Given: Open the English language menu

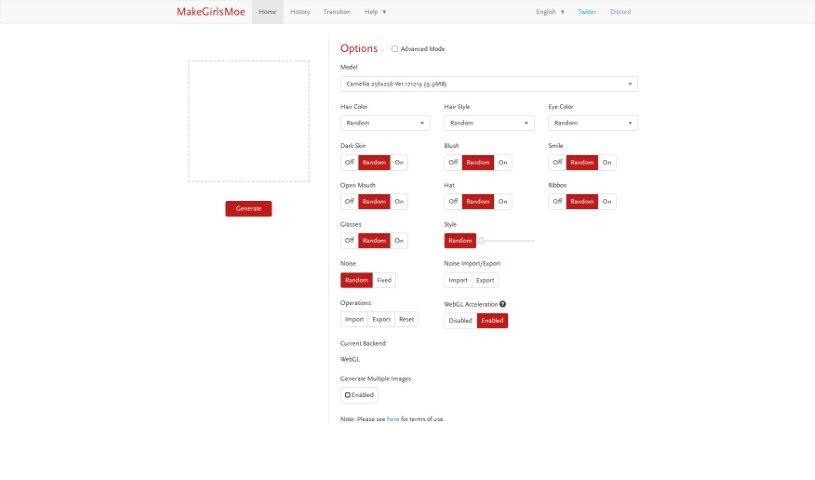Looking at the screenshot, I should click(x=550, y=12).
